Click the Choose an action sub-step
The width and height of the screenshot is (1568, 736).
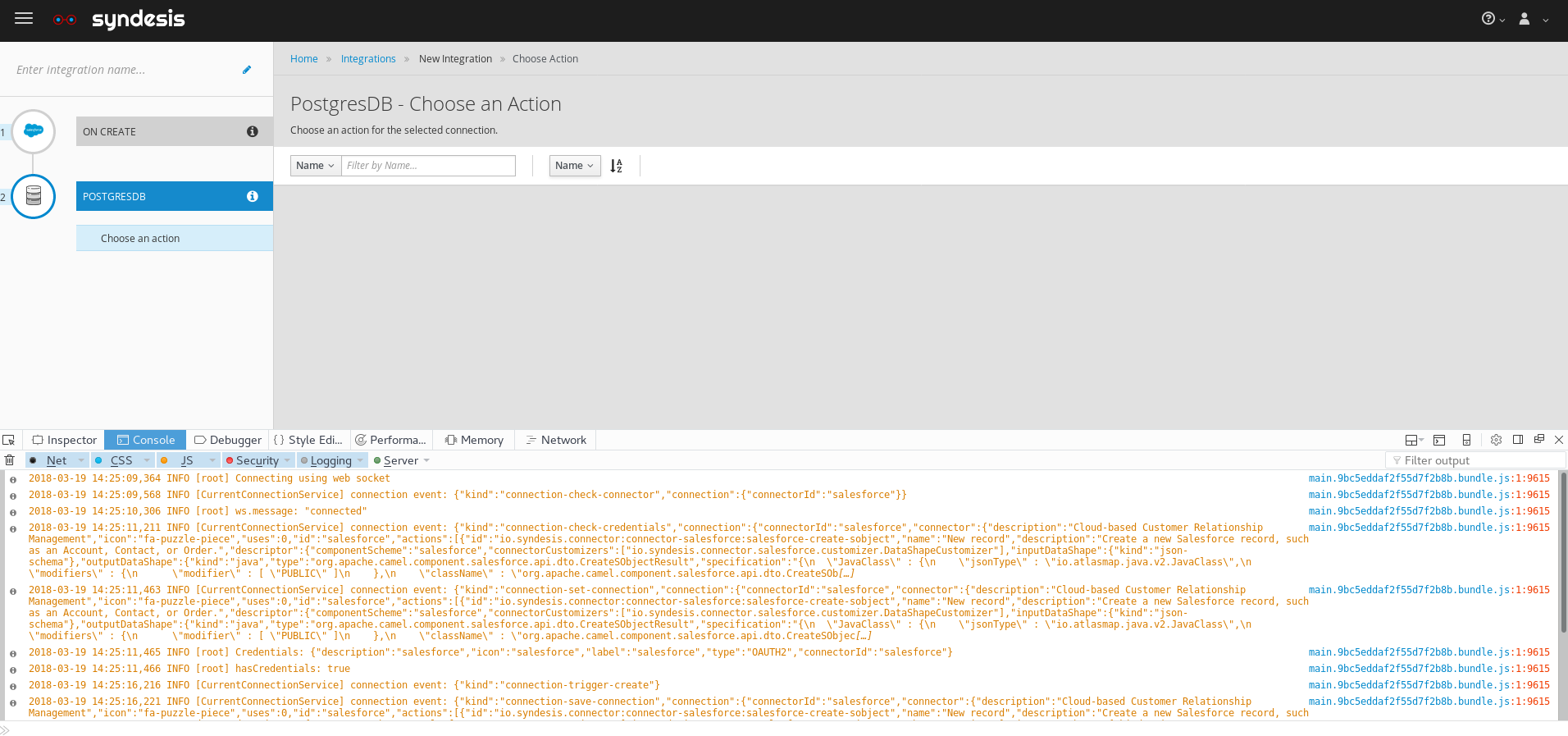(175, 238)
